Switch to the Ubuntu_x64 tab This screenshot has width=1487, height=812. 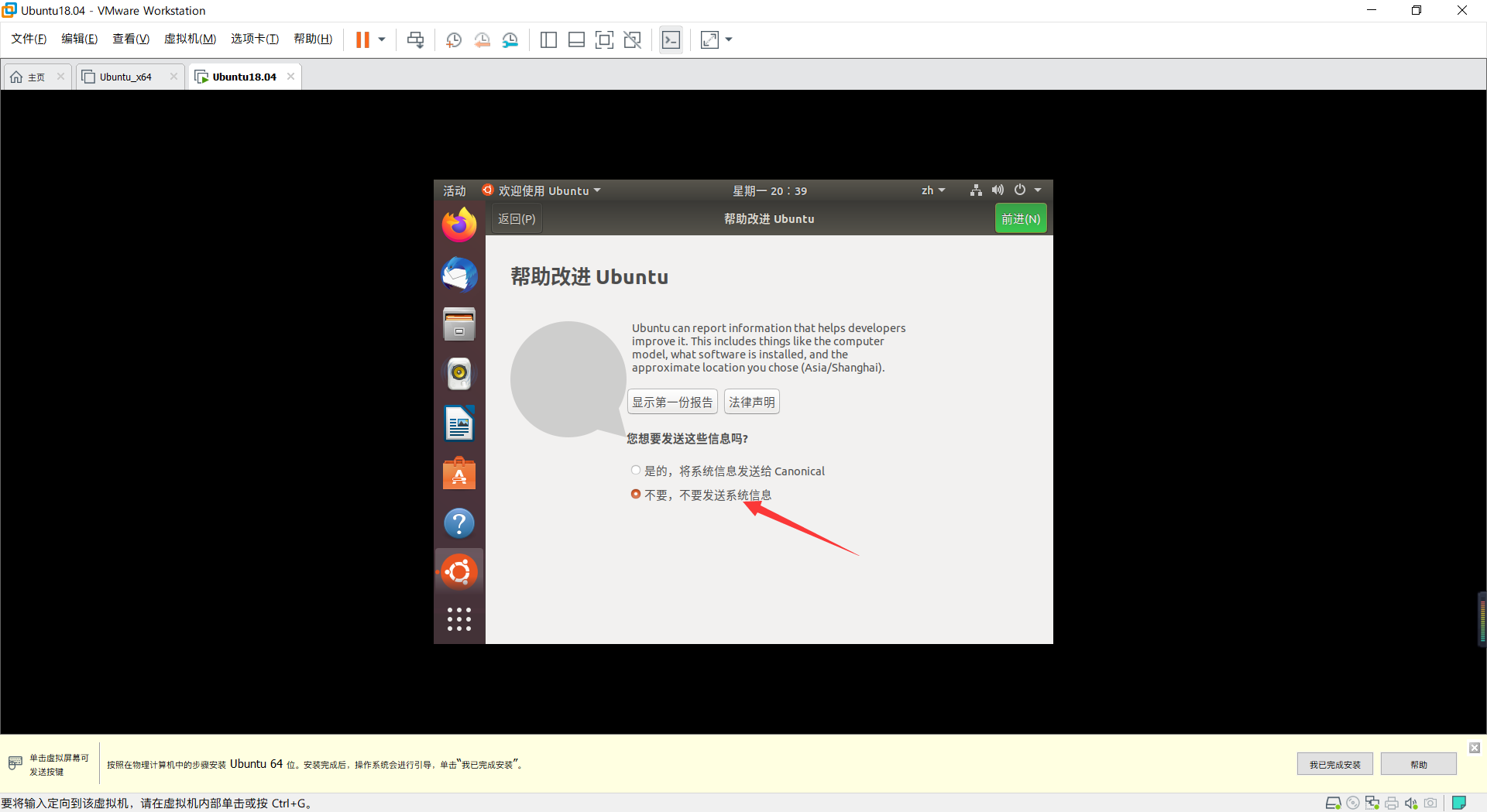coord(125,77)
